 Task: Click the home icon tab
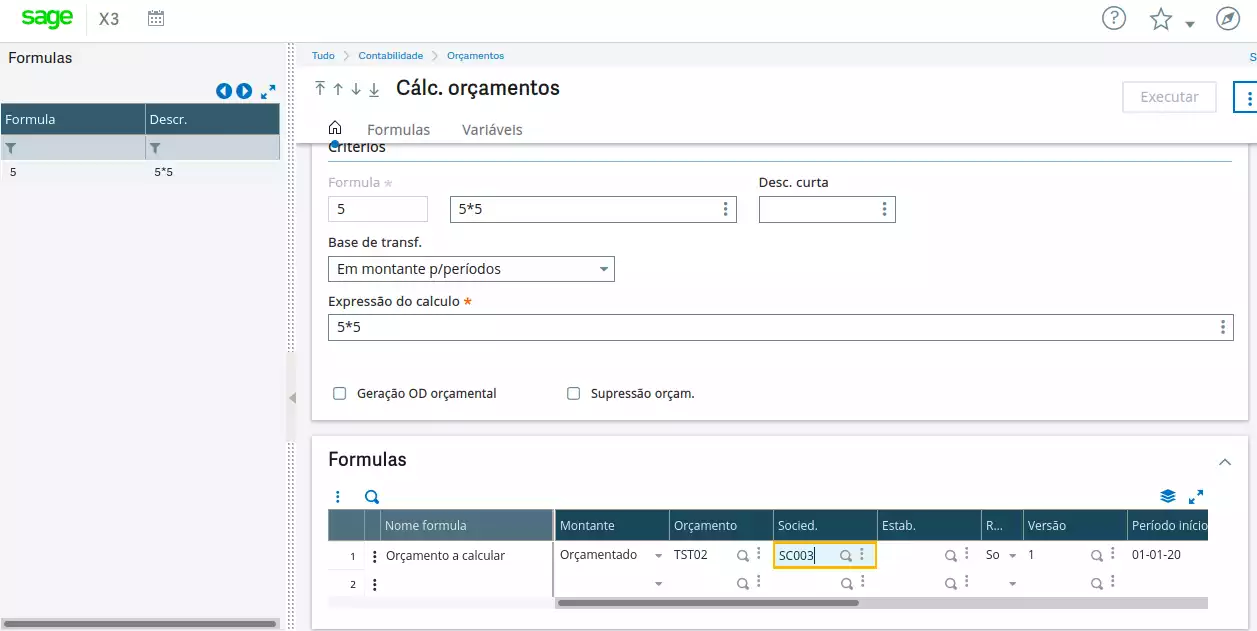(x=335, y=128)
